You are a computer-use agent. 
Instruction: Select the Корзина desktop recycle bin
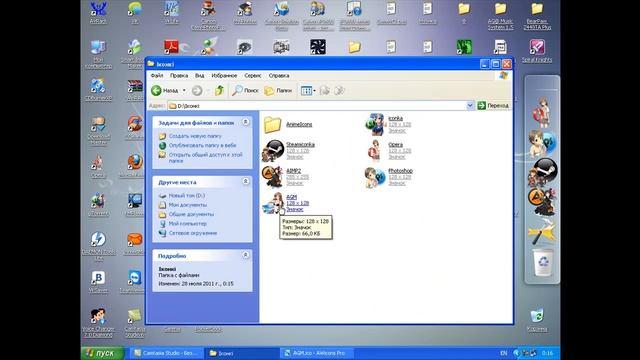tap(537, 320)
